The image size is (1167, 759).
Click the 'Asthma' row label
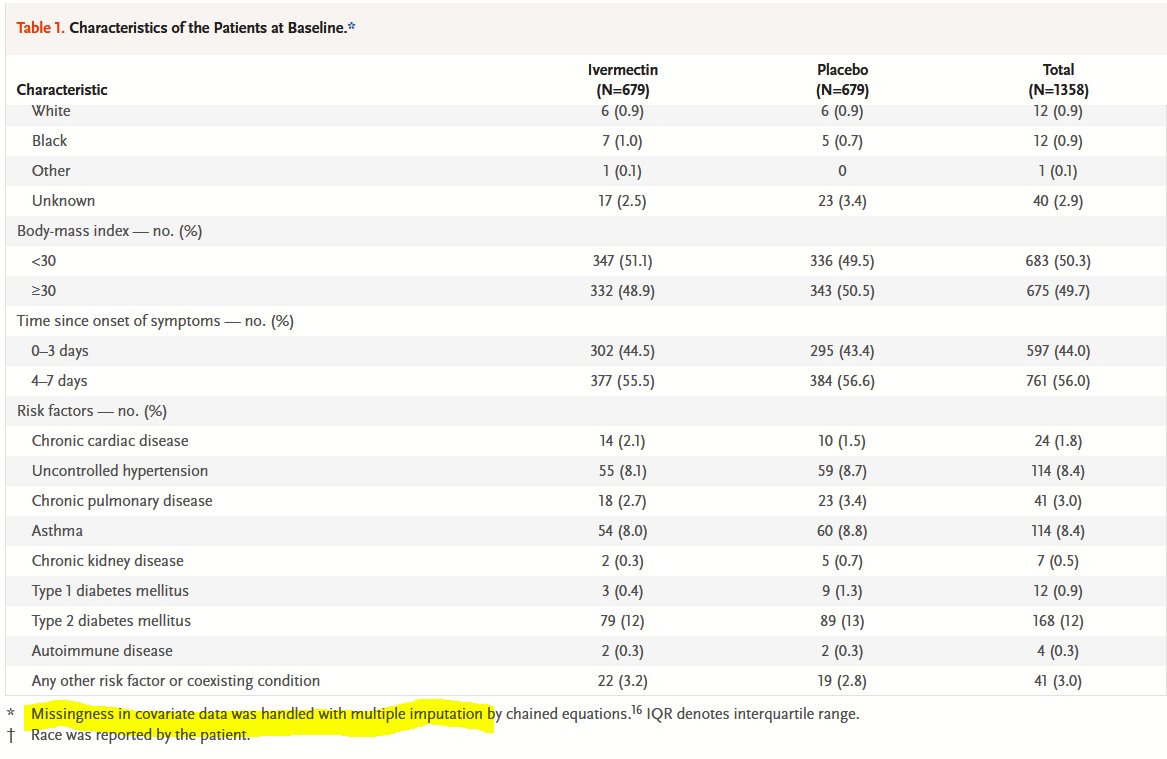(x=57, y=531)
